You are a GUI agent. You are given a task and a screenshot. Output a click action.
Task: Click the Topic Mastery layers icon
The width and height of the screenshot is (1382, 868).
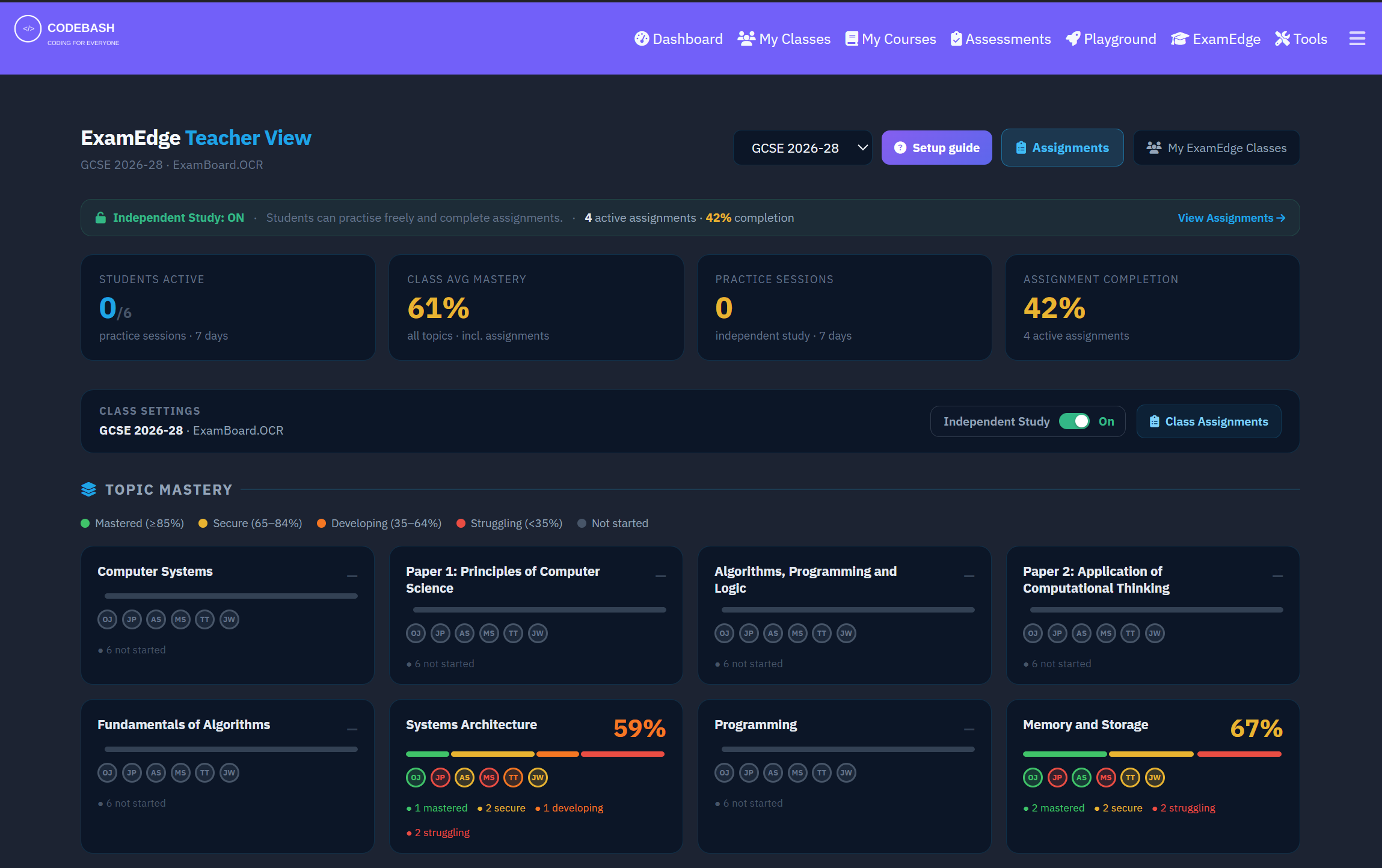(88, 489)
